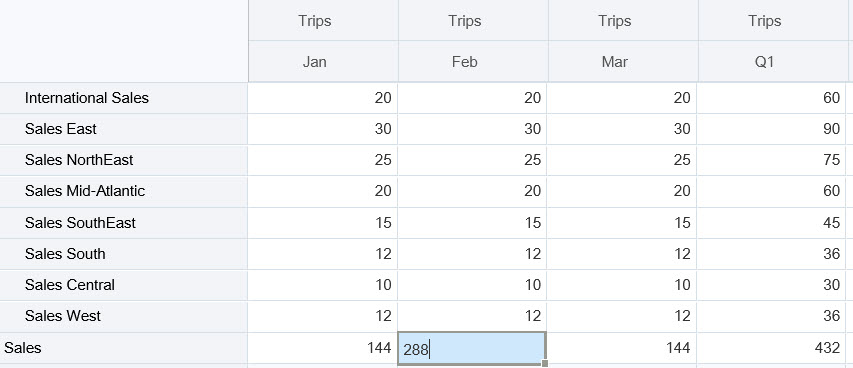Image resolution: width=853 pixels, height=368 pixels.
Task: Select the Sales row header
Action: pos(123,348)
